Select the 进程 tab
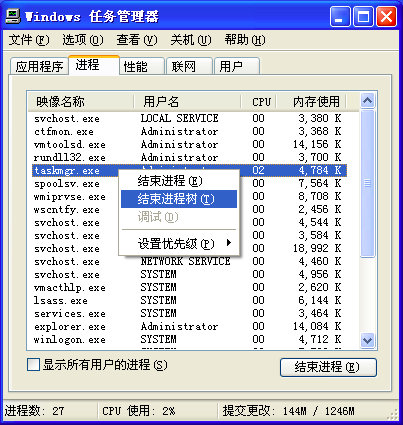The width and height of the screenshot is (403, 425). (94, 65)
